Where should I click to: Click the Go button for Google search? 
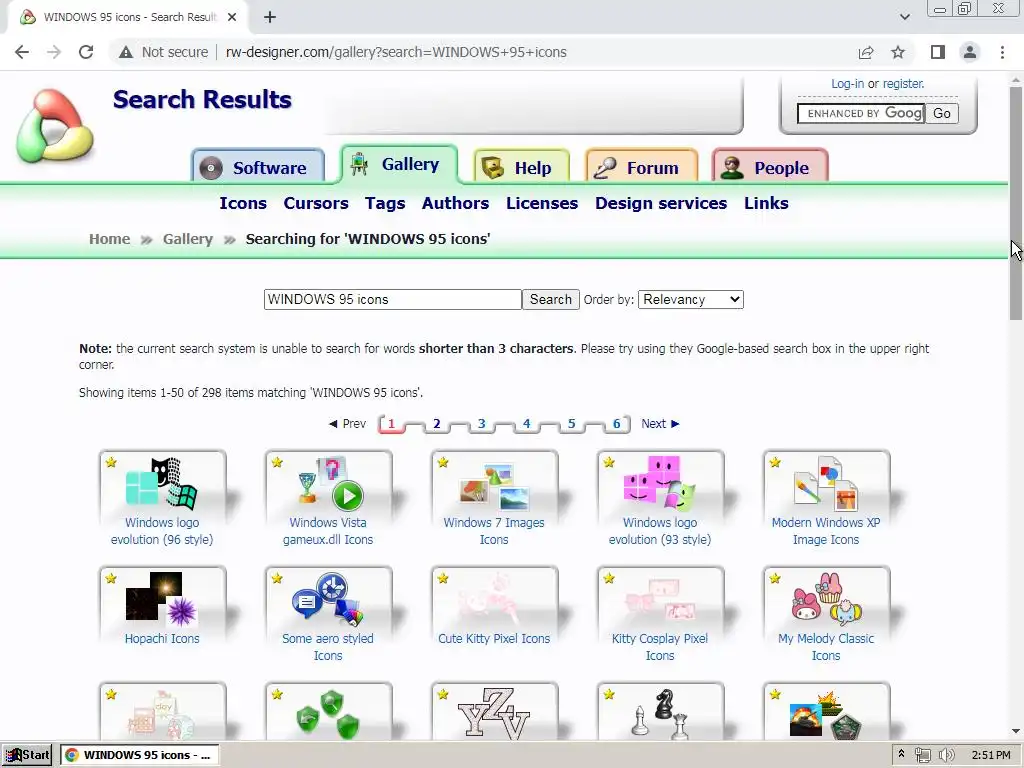(x=942, y=114)
